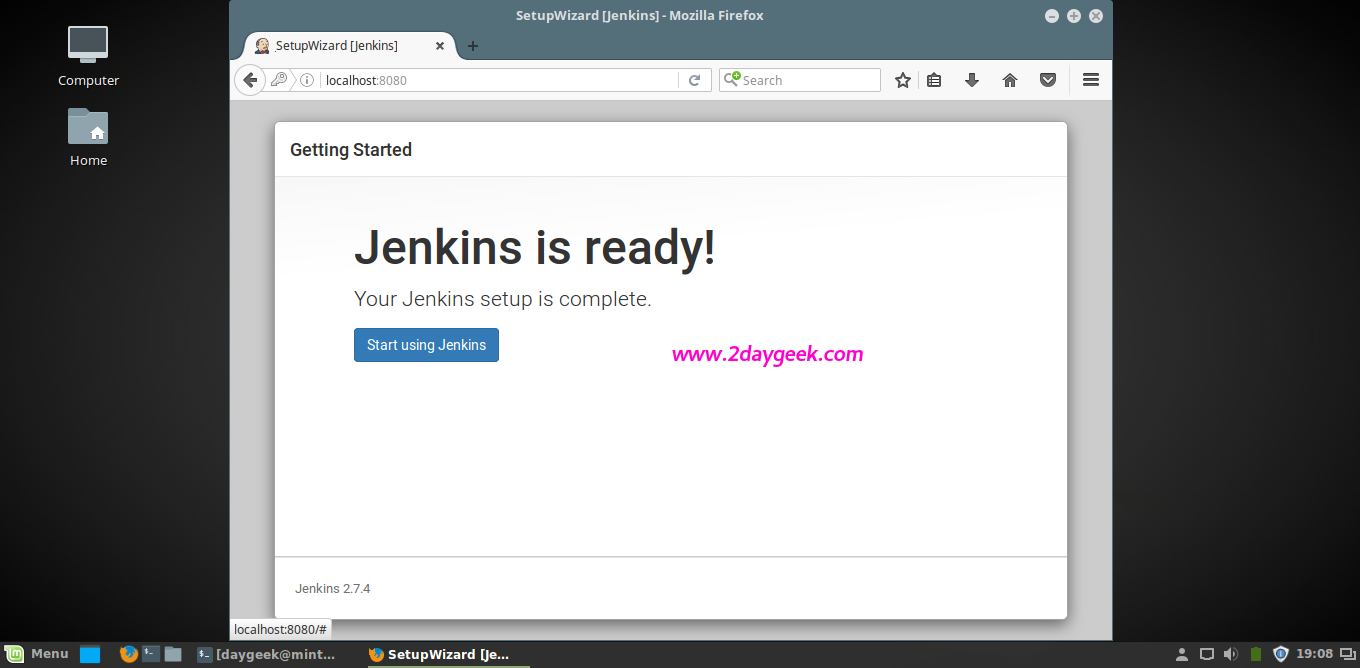This screenshot has width=1360, height=668.
Task: Click the Start using Jenkins button
Action: [426, 345]
